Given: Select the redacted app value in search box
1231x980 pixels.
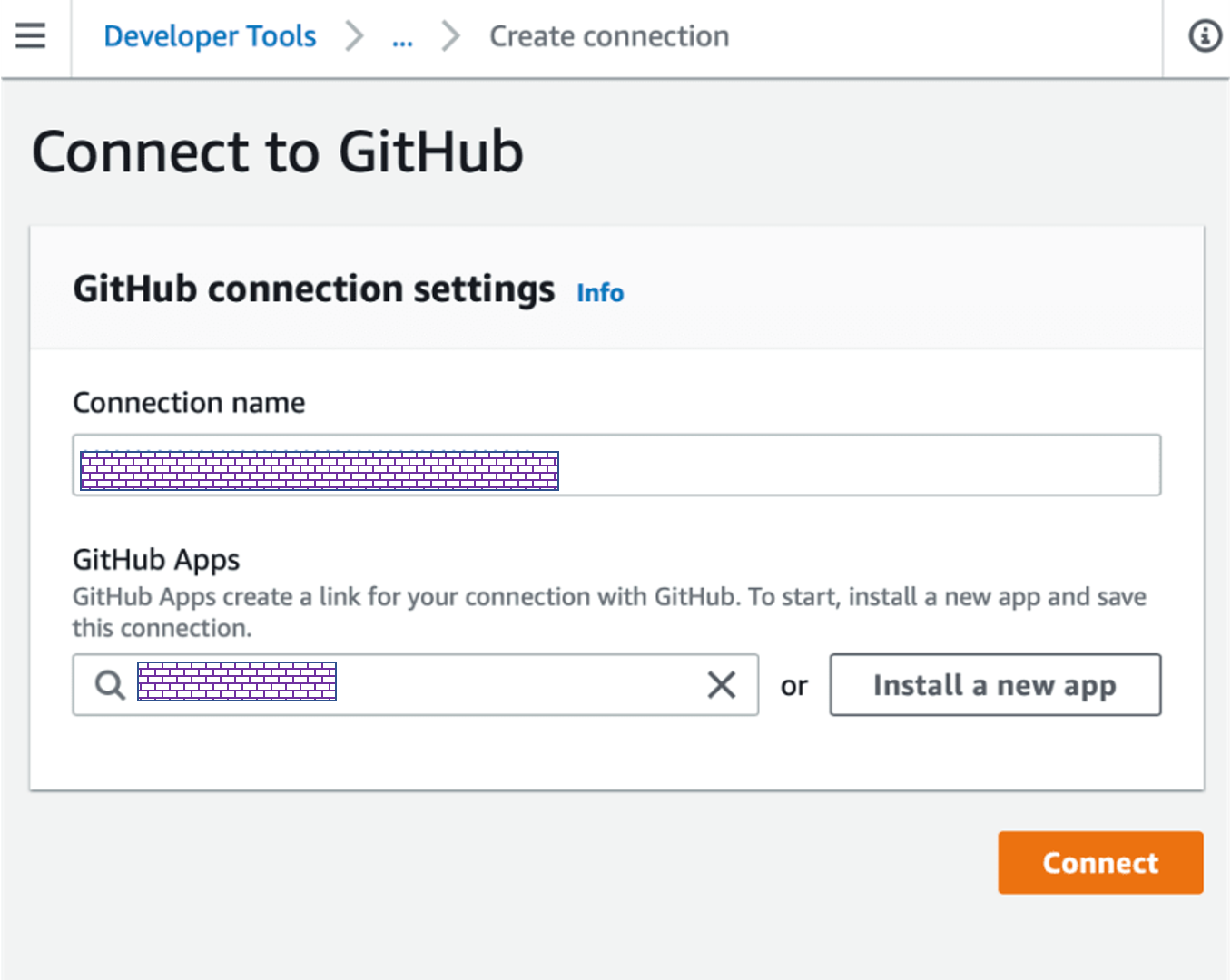Looking at the screenshot, I should point(237,681).
